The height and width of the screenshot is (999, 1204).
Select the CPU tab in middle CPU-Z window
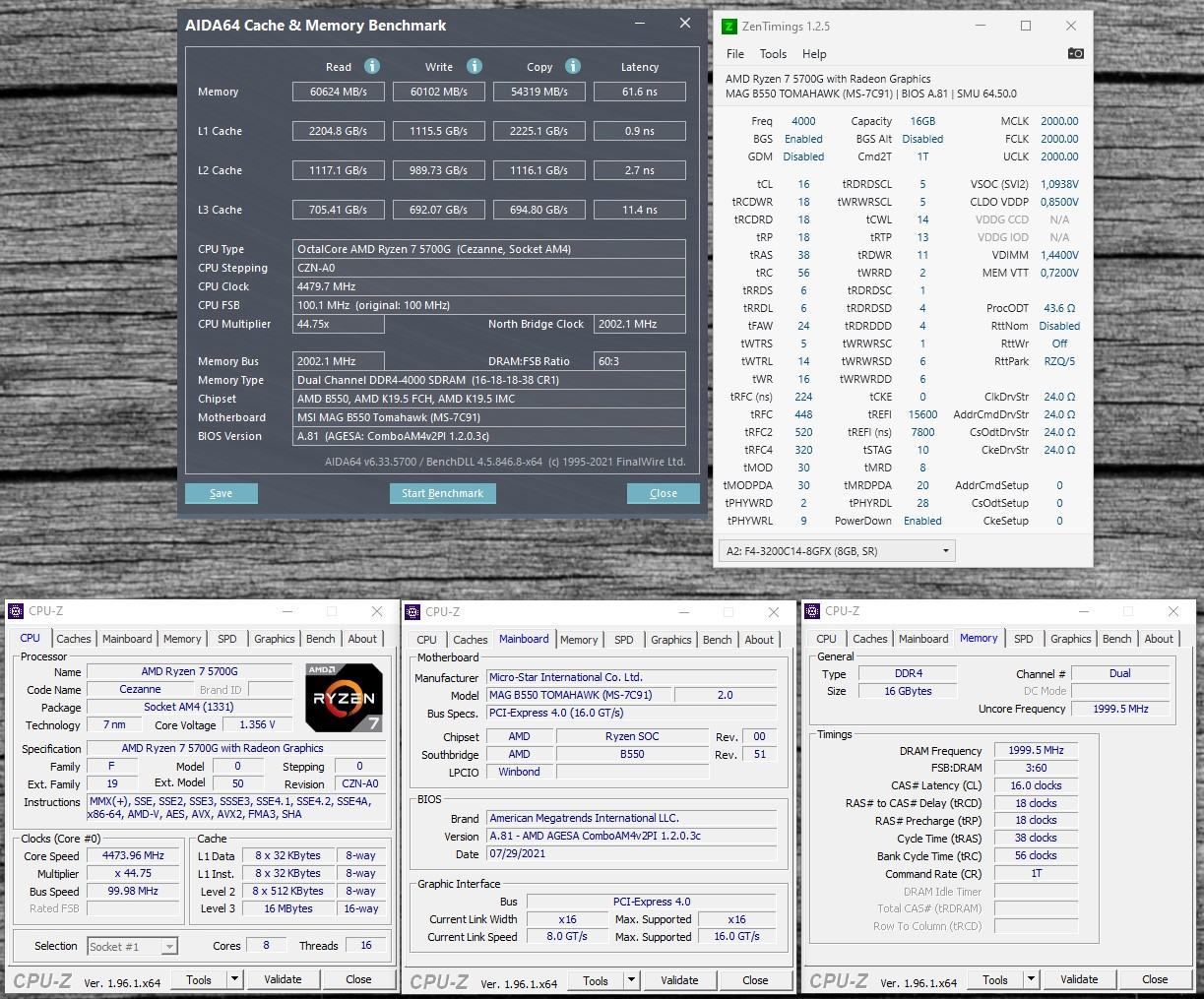point(427,640)
